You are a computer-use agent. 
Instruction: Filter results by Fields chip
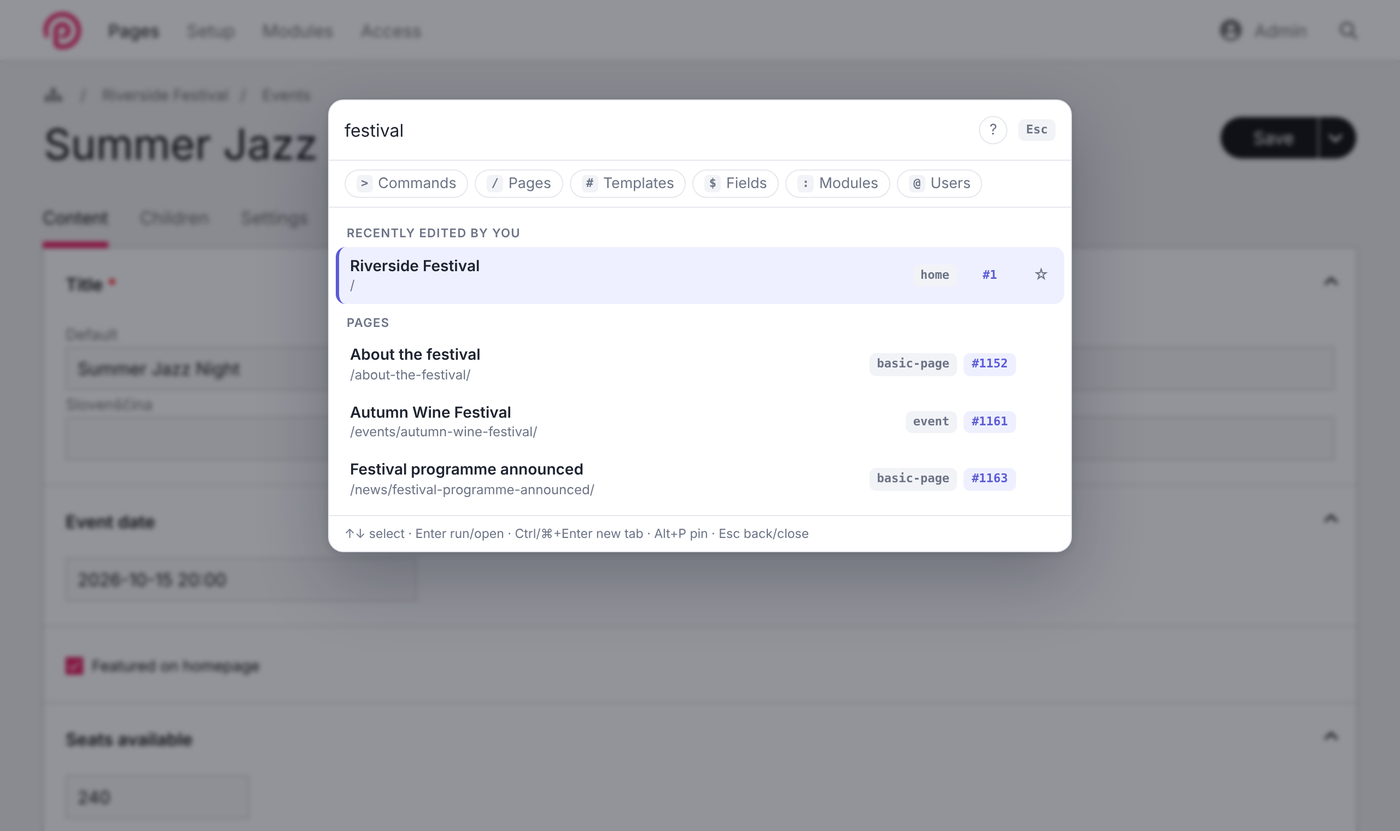click(736, 183)
